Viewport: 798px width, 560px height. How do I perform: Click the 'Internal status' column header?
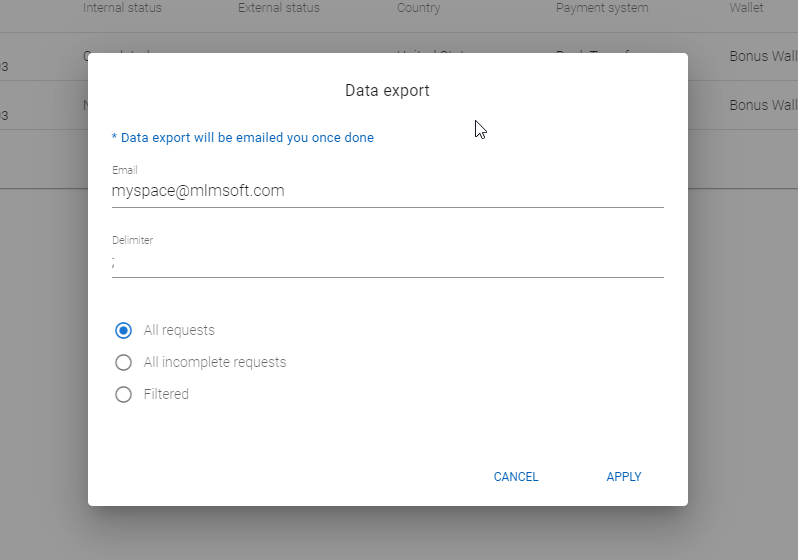122,8
